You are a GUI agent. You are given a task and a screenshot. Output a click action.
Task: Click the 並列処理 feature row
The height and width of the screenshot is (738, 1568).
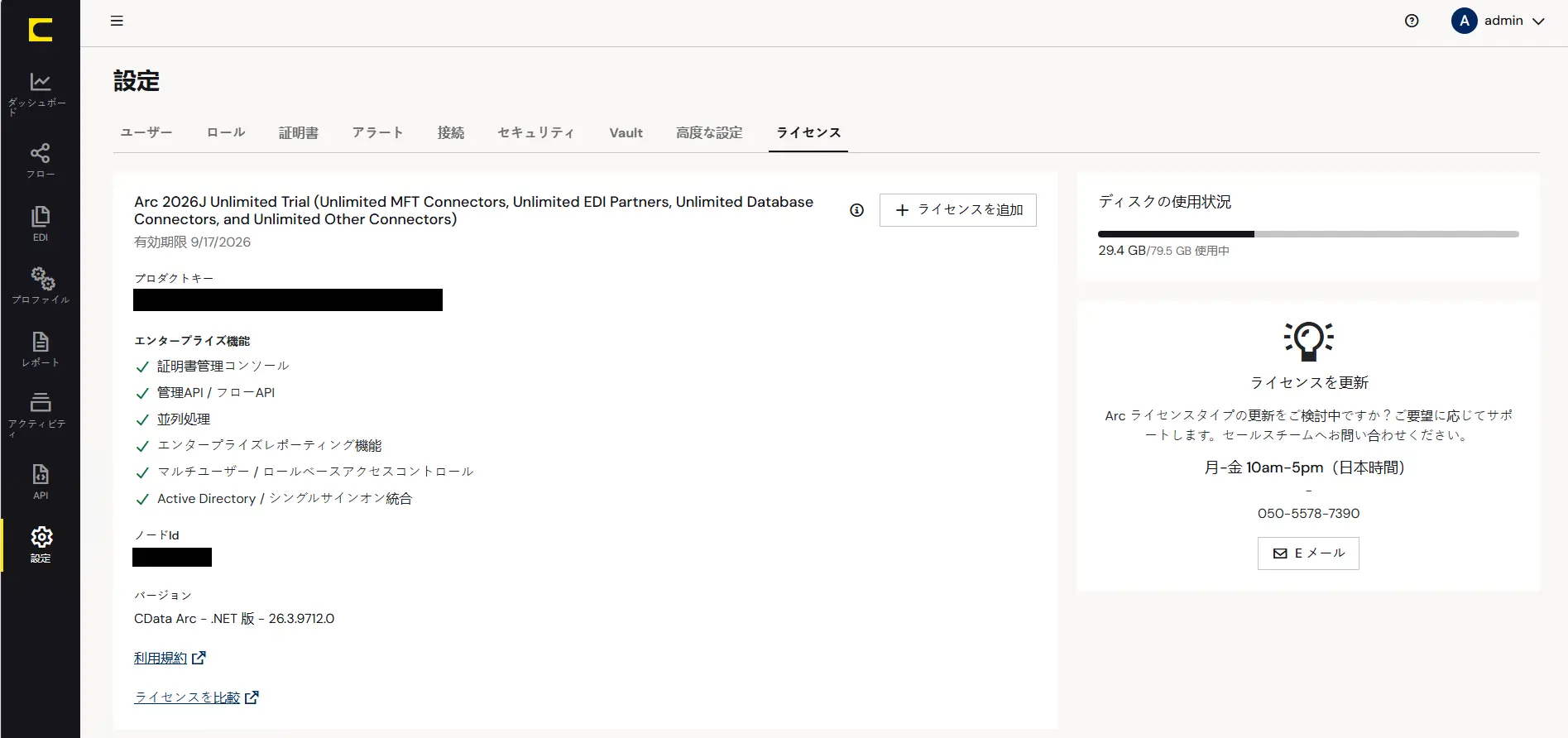pyautogui.click(x=173, y=419)
